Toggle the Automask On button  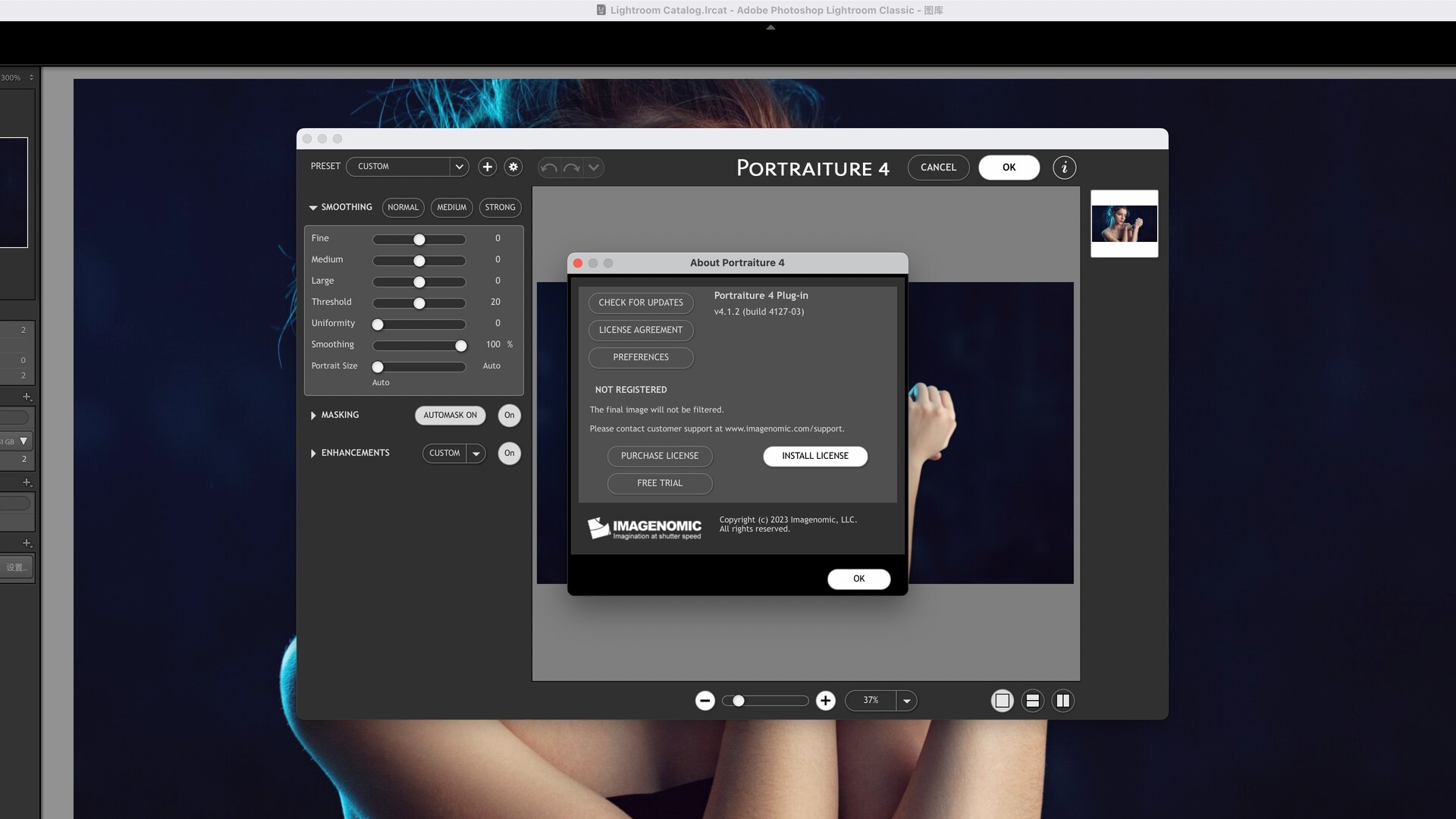(x=450, y=415)
